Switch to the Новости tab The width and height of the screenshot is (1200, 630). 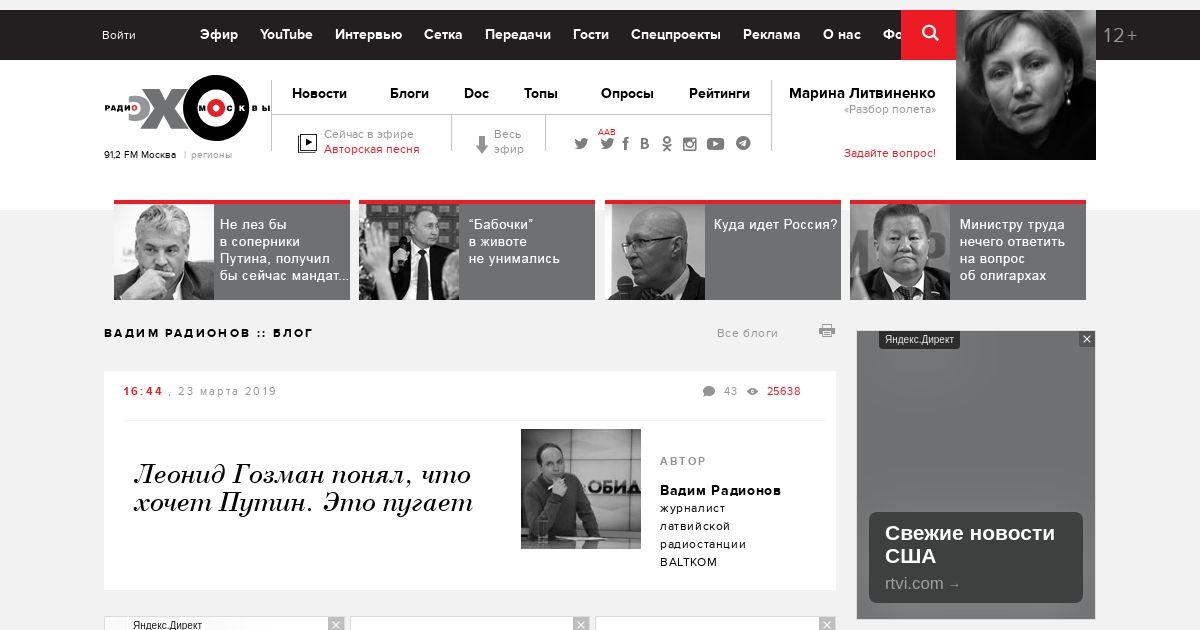[319, 93]
